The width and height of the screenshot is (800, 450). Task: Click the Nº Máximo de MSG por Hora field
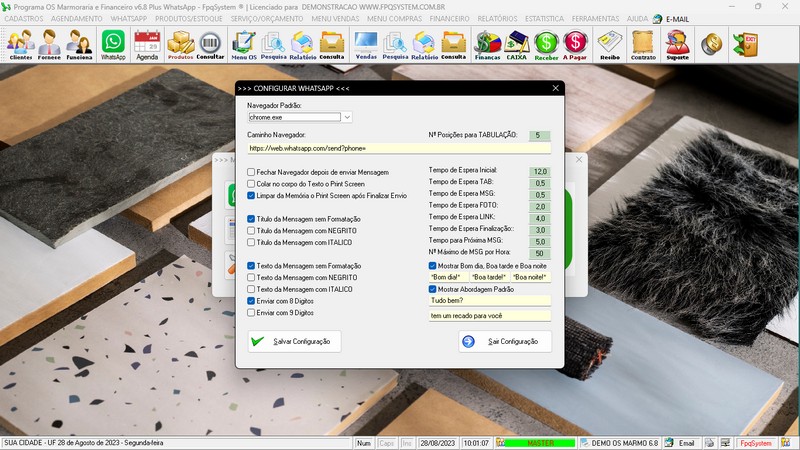pos(539,254)
